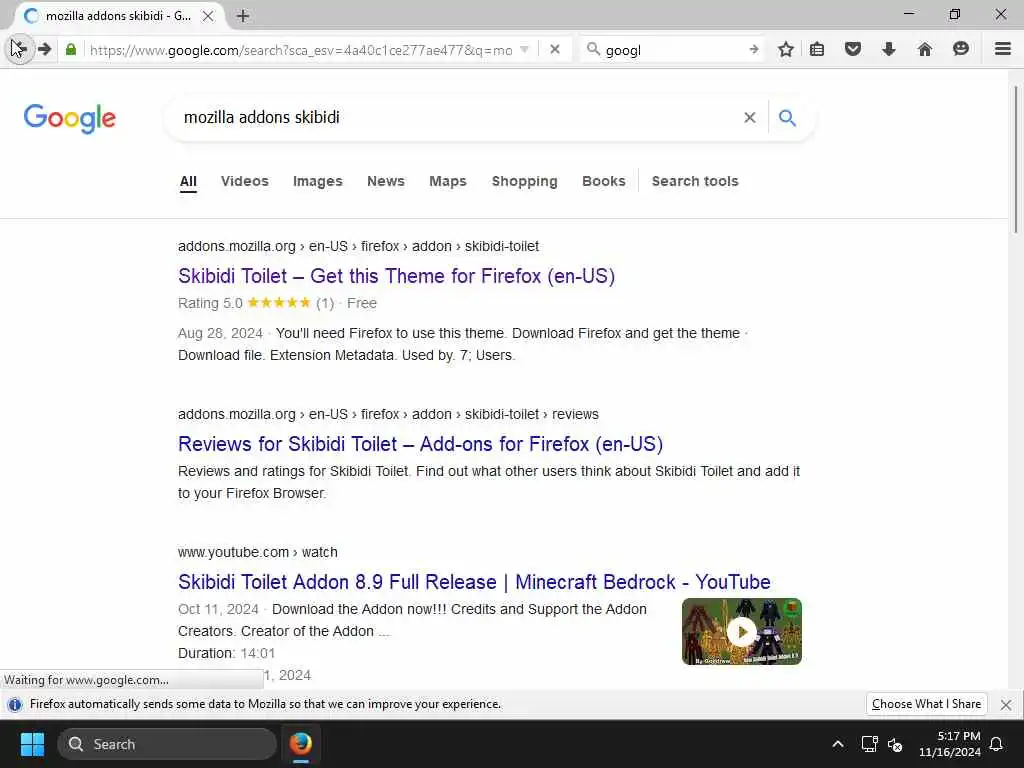Click the 'www.youtube.com › watch' breadcrumb
The height and width of the screenshot is (768, 1024).
tap(257, 552)
